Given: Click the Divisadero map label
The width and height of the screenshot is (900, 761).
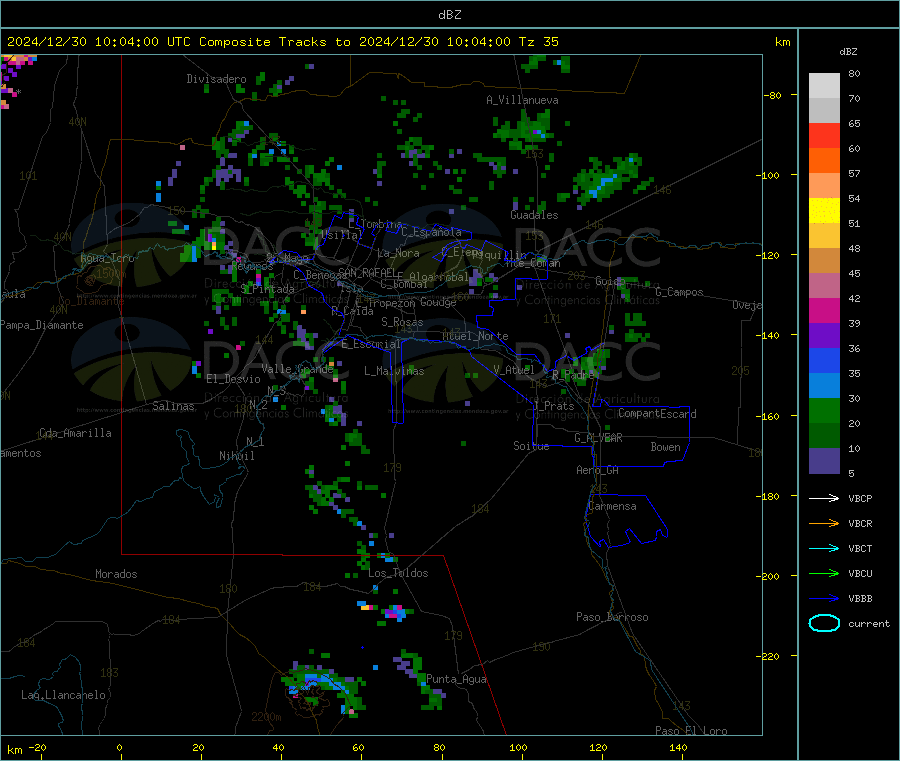Looking at the screenshot, I should [216, 79].
